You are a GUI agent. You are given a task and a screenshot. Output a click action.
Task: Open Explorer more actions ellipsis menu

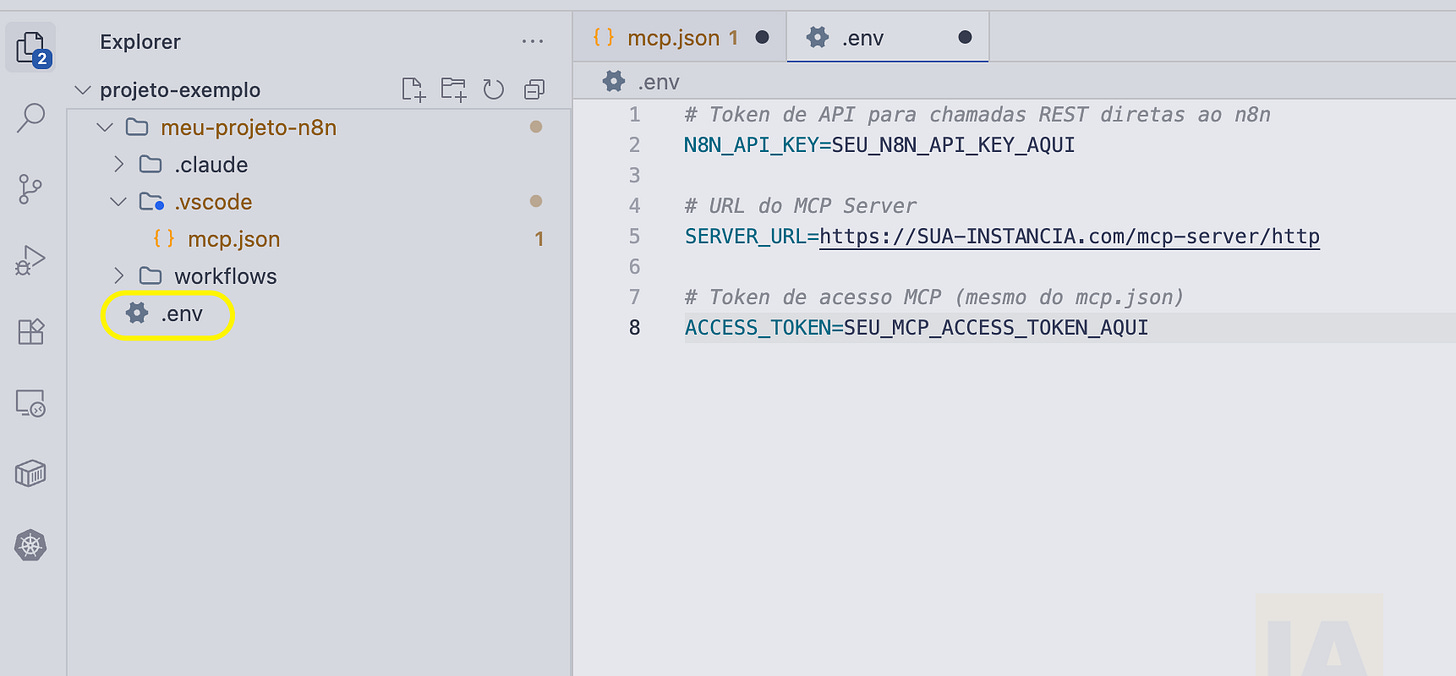(534, 42)
